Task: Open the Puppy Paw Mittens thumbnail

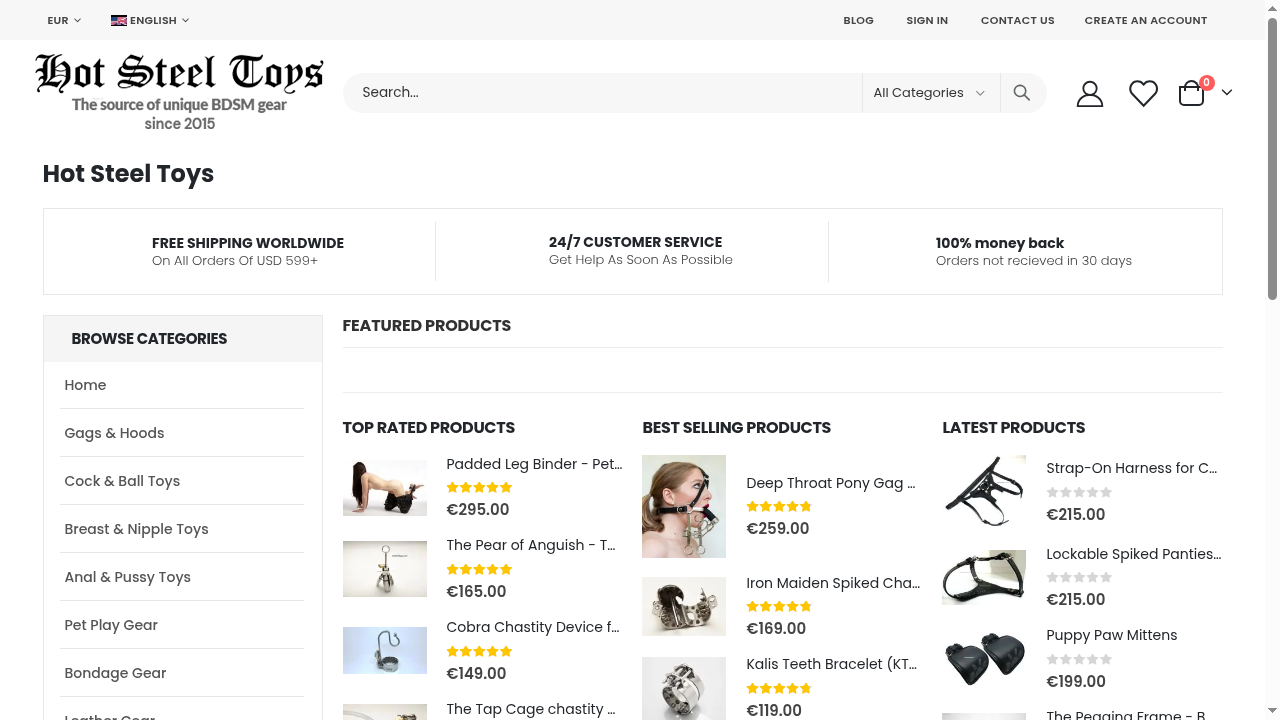Action: (984, 658)
